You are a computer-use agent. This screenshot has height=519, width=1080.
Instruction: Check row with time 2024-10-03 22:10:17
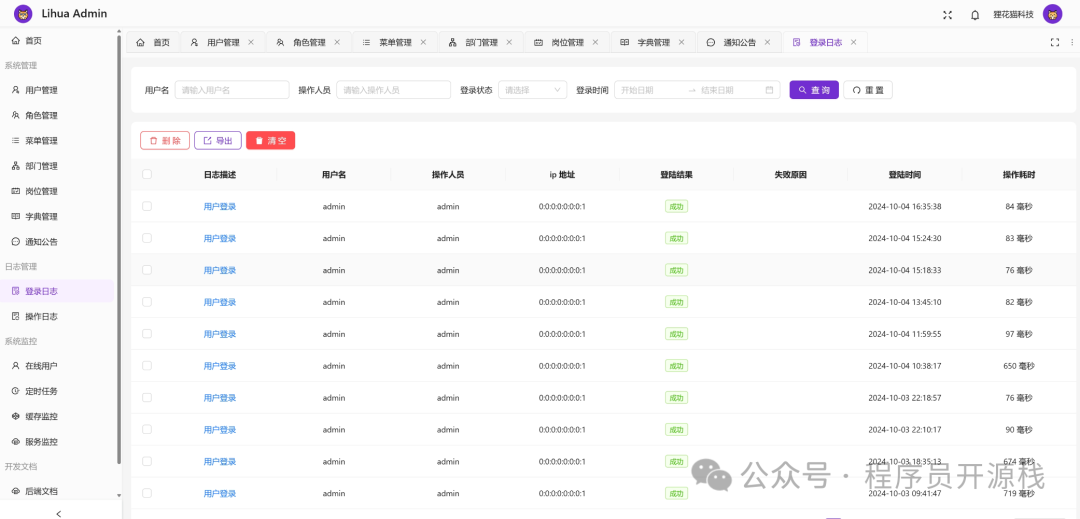[x=147, y=430]
